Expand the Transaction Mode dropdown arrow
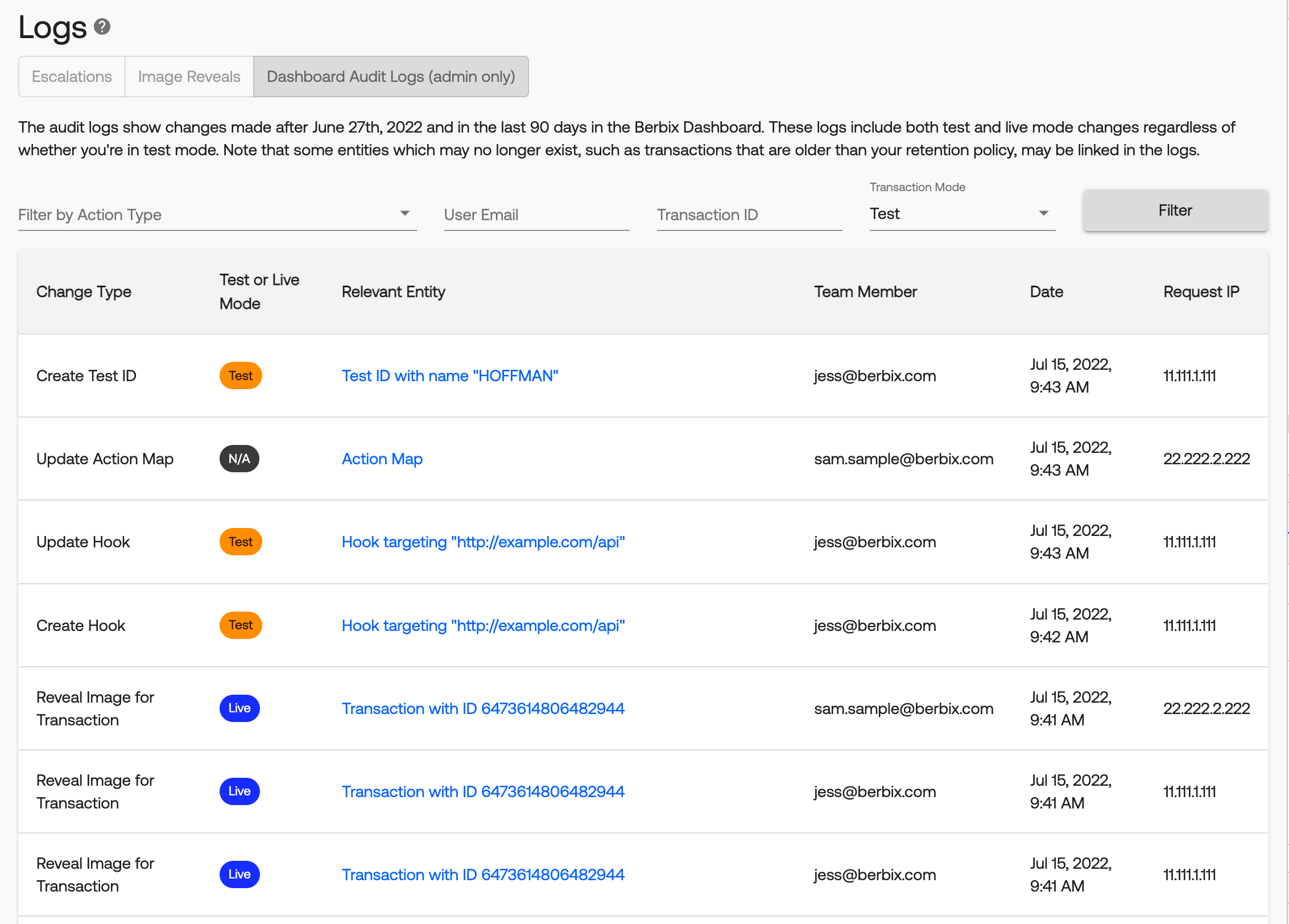The width and height of the screenshot is (1289, 924). coord(1043,213)
